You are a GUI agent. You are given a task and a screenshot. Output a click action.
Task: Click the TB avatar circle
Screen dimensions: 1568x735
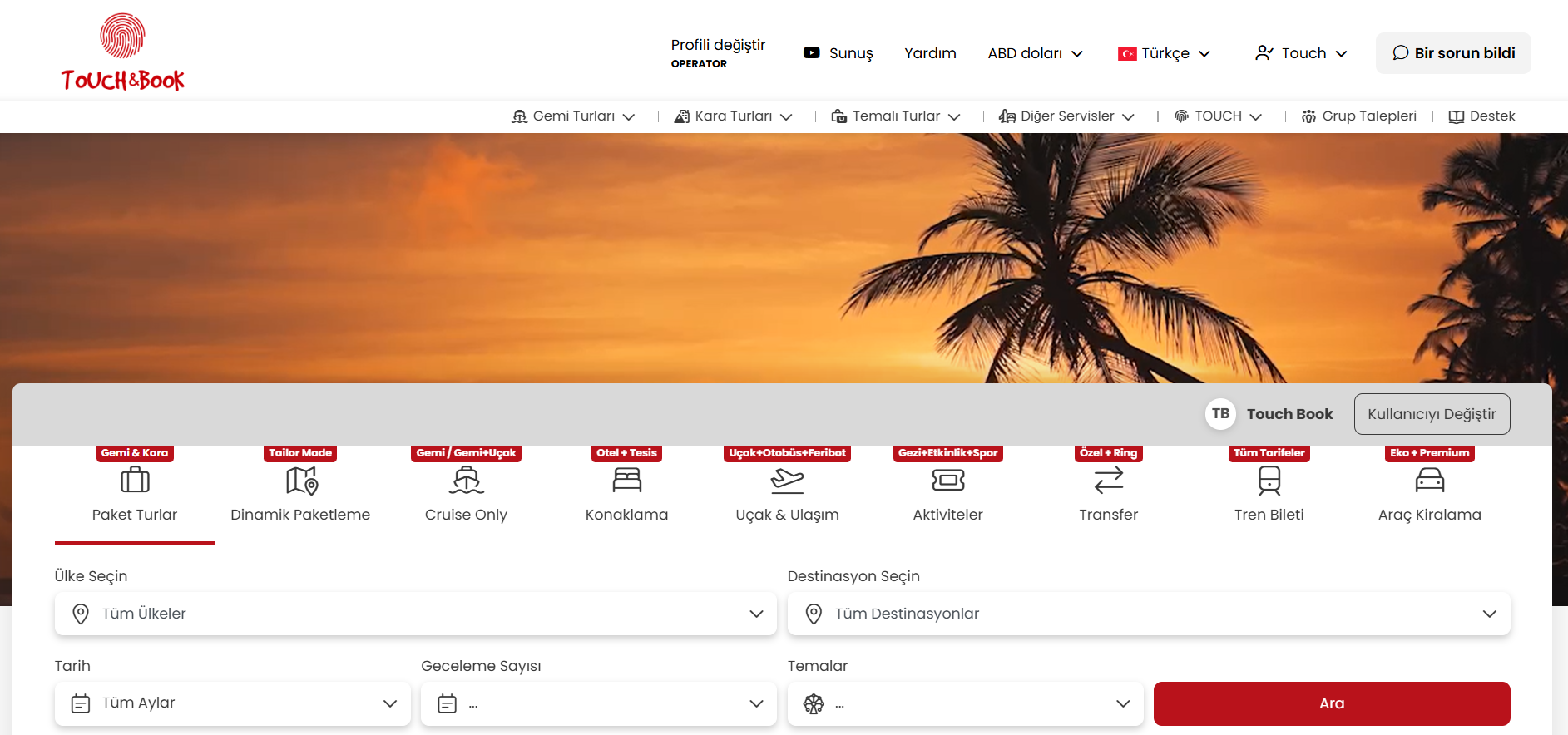1220,414
